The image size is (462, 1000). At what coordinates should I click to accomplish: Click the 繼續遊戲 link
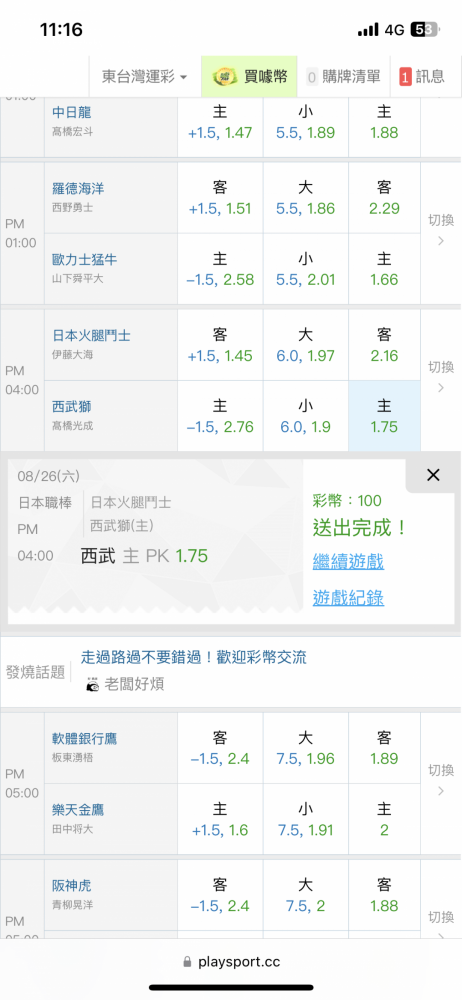coord(348,562)
